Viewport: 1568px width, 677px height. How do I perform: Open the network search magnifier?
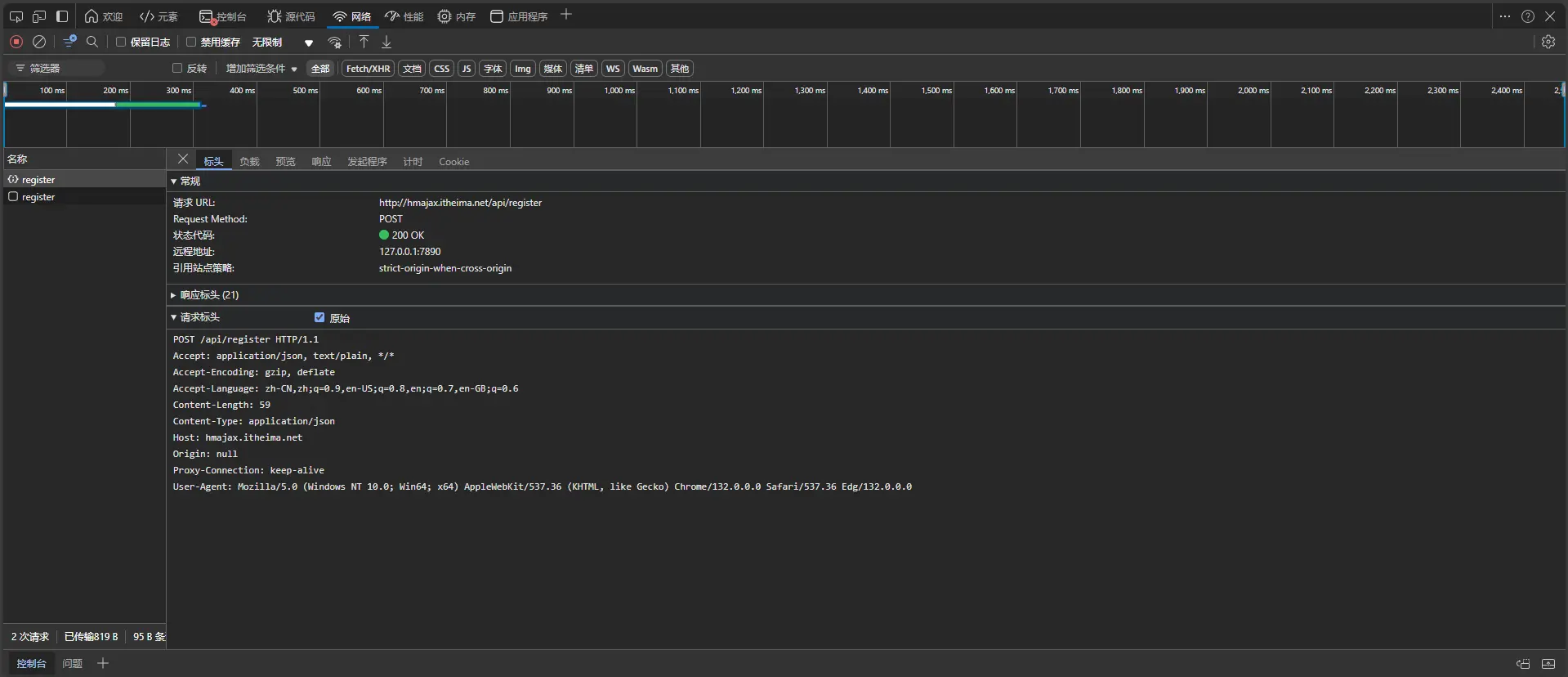coord(92,42)
